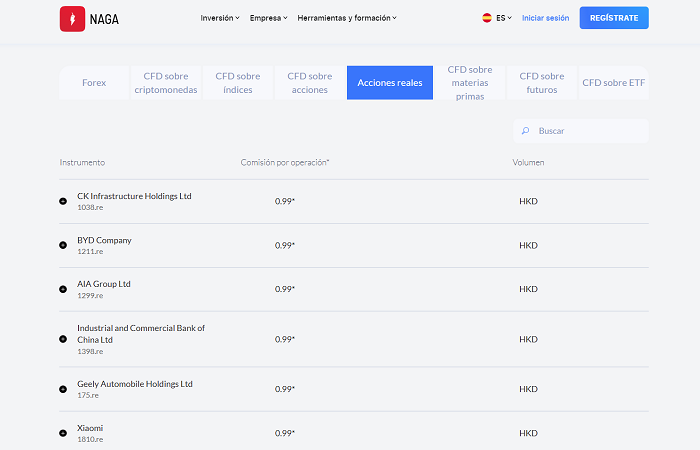
Task: Click the Volumen column header
Action: tap(528, 162)
